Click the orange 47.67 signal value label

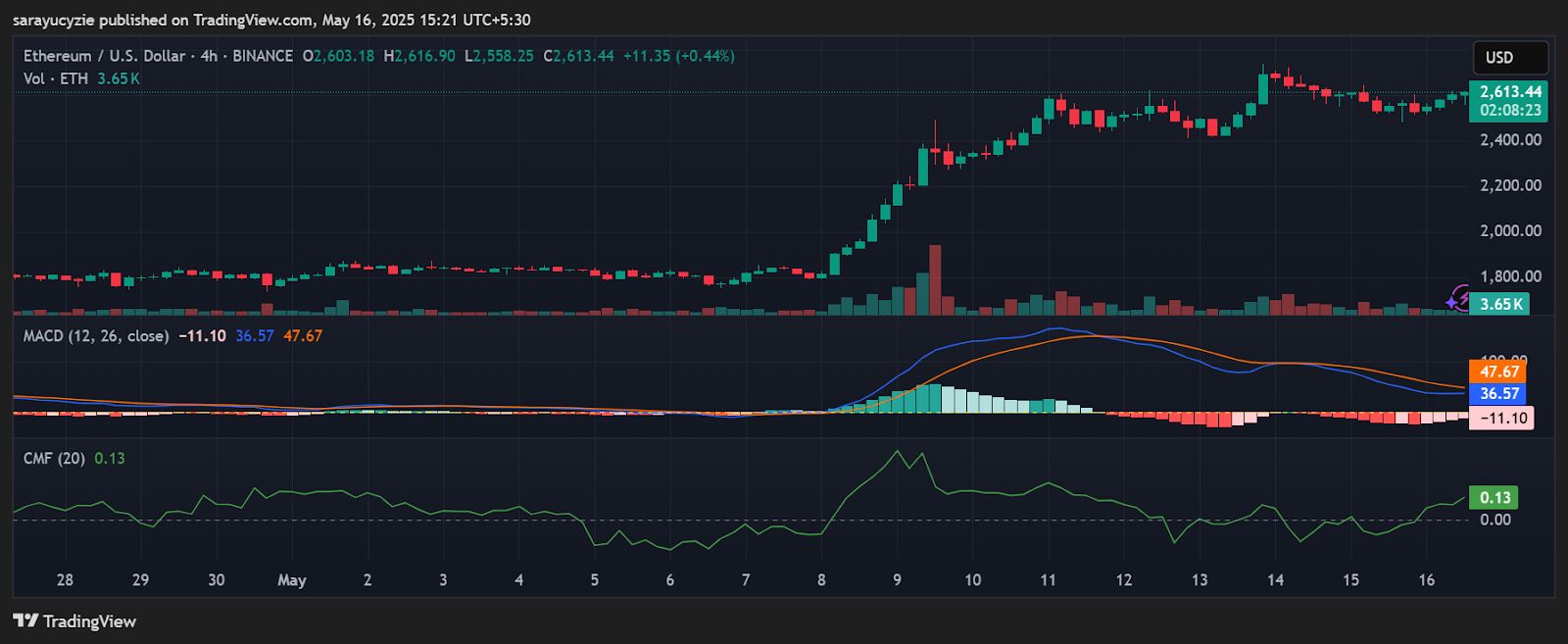click(1498, 372)
